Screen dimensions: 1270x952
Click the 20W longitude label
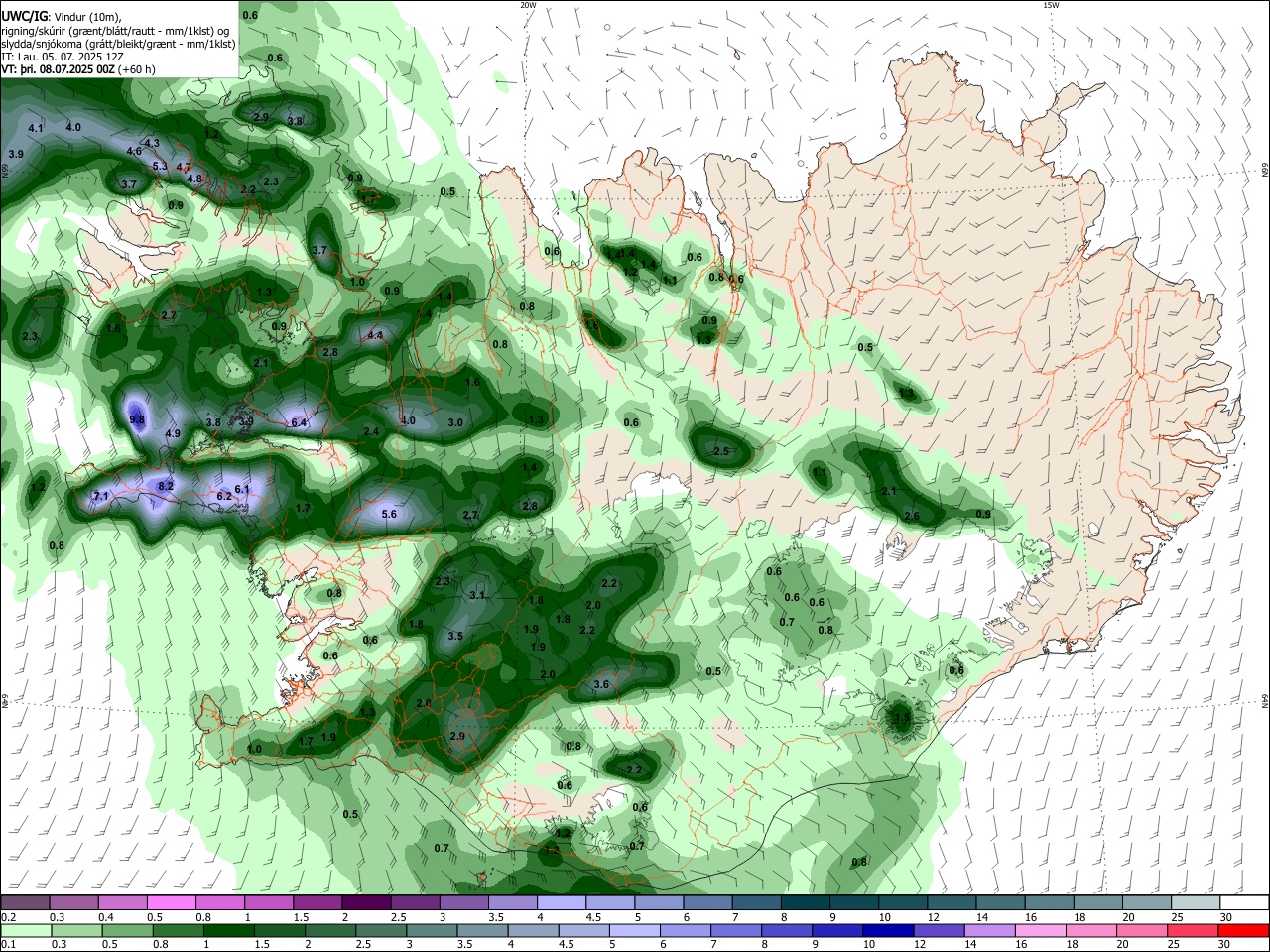[528, 5]
